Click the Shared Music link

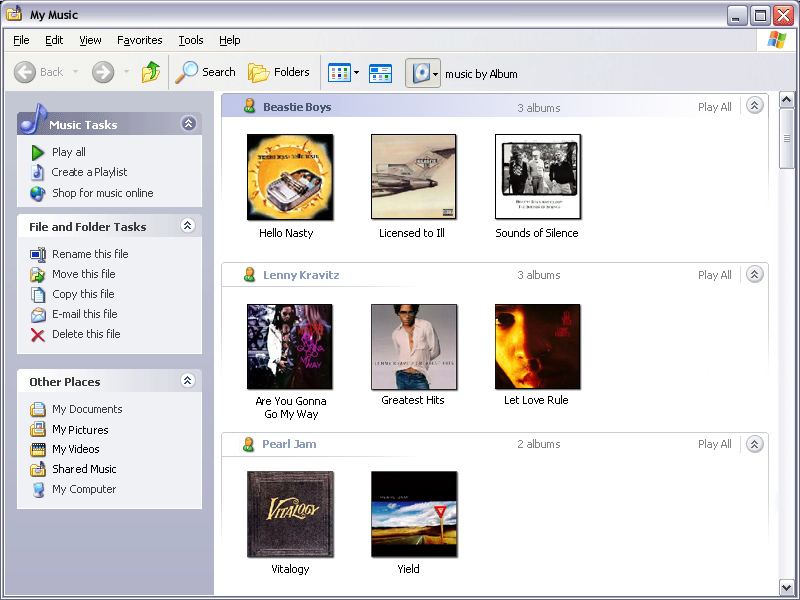coord(84,469)
